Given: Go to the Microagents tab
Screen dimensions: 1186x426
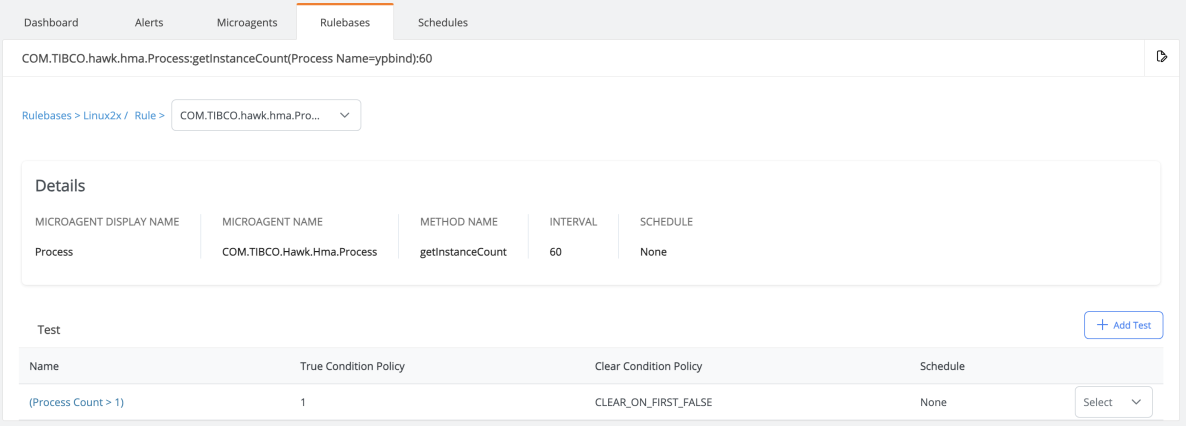Looking at the screenshot, I should (248, 22).
